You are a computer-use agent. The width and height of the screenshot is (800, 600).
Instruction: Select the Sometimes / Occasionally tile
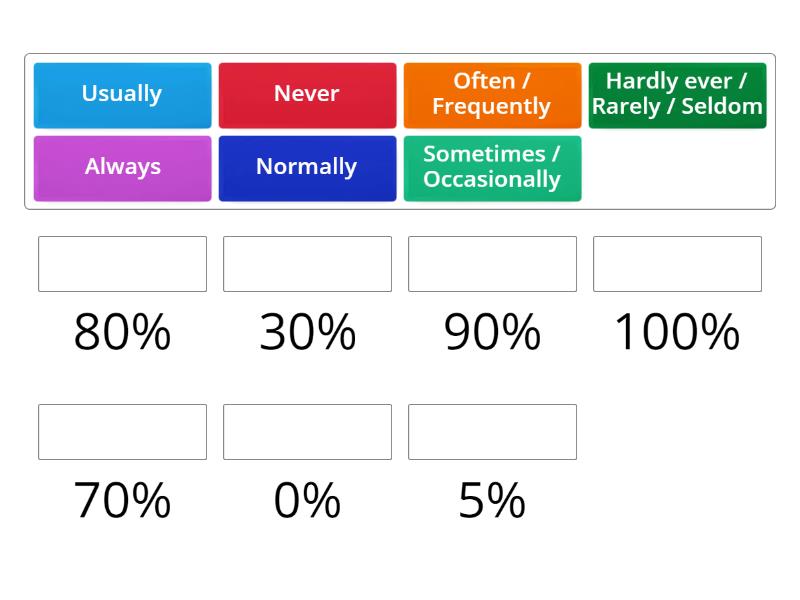492,167
